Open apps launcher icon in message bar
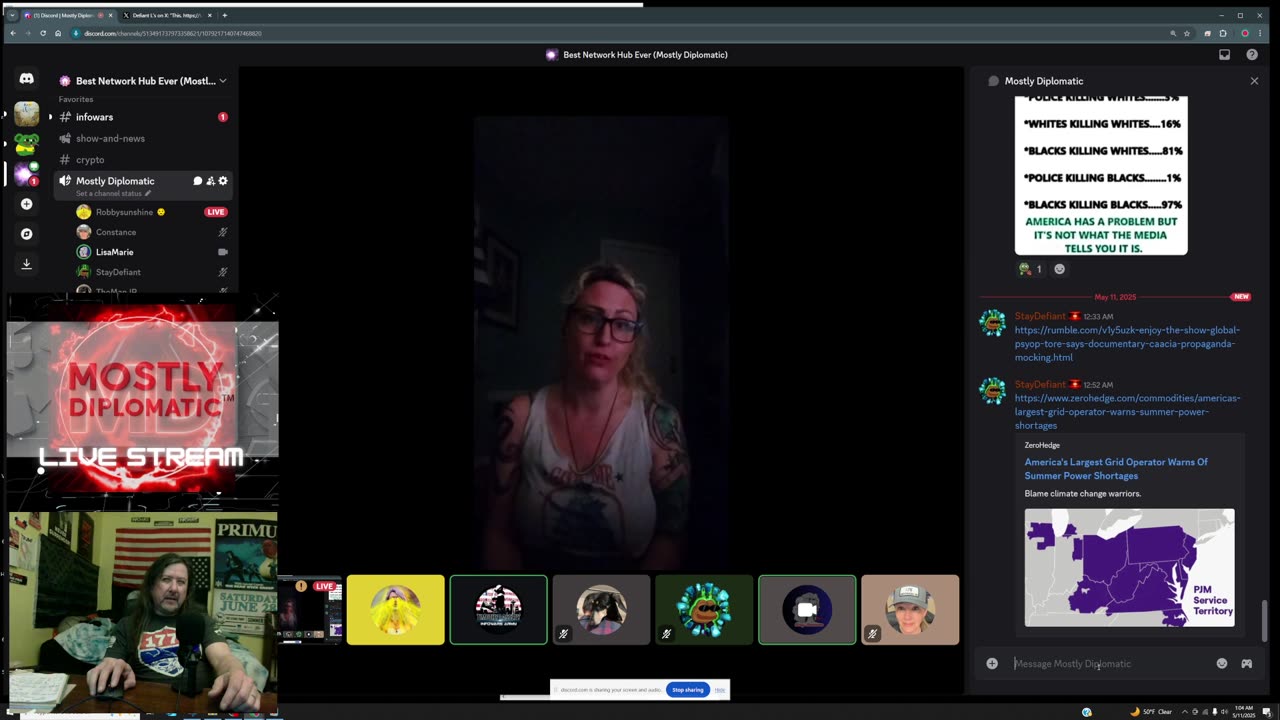The height and width of the screenshot is (720, 1280). click(x=1247, y=663)
